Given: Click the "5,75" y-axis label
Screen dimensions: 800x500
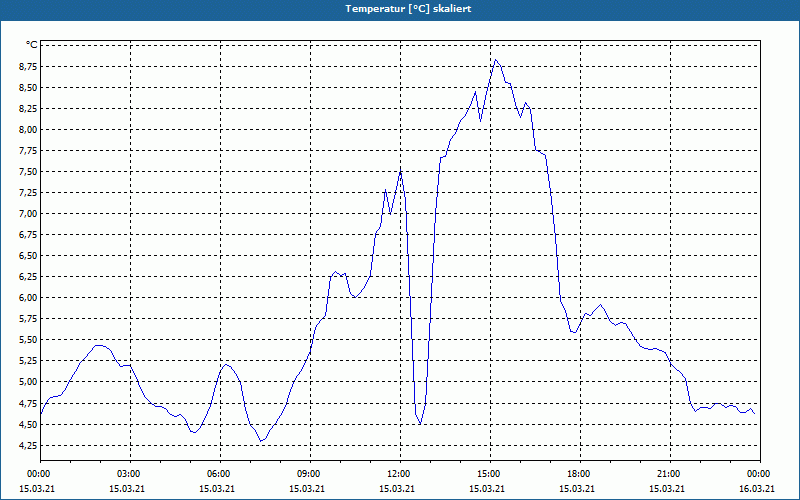Looking at the screenshot, I should tap(29, 318).
